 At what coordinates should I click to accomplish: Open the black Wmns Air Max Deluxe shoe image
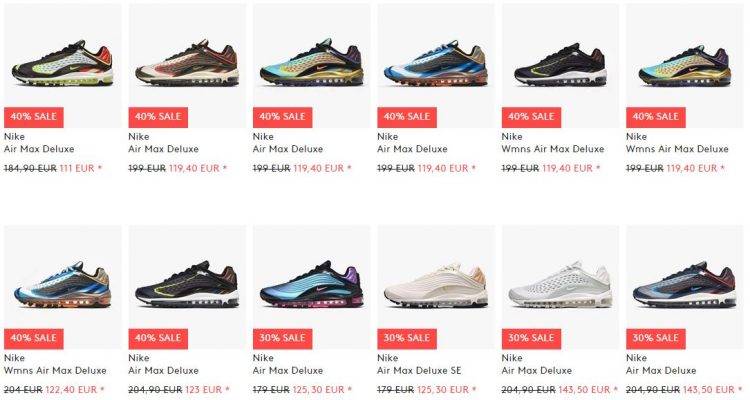(560, 65)
